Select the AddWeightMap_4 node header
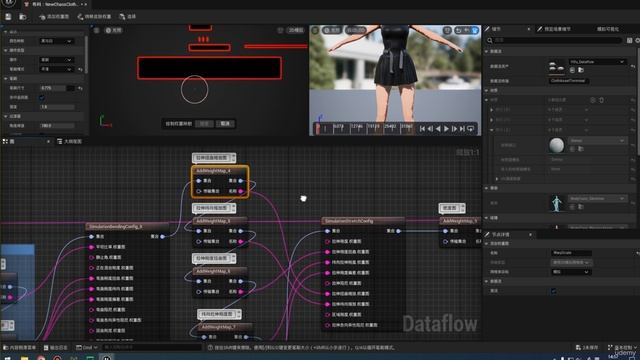640x360 pixels. (x=220, y=171)
